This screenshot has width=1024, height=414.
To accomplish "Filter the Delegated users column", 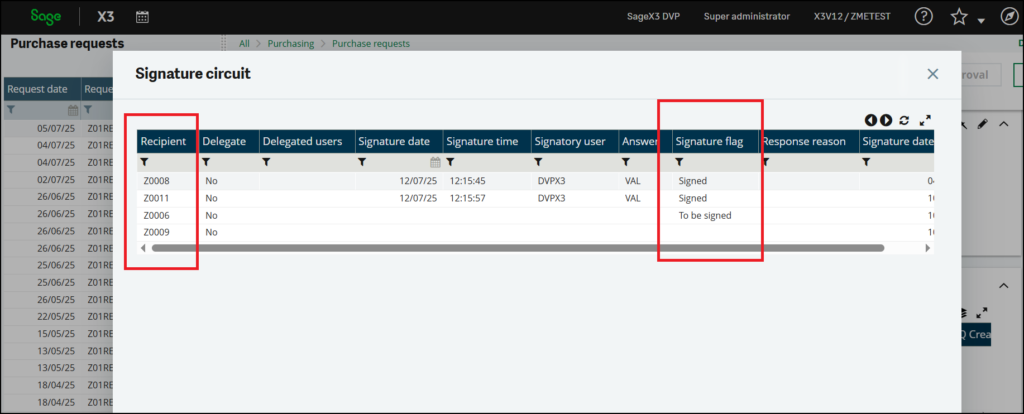I will 267,162.
